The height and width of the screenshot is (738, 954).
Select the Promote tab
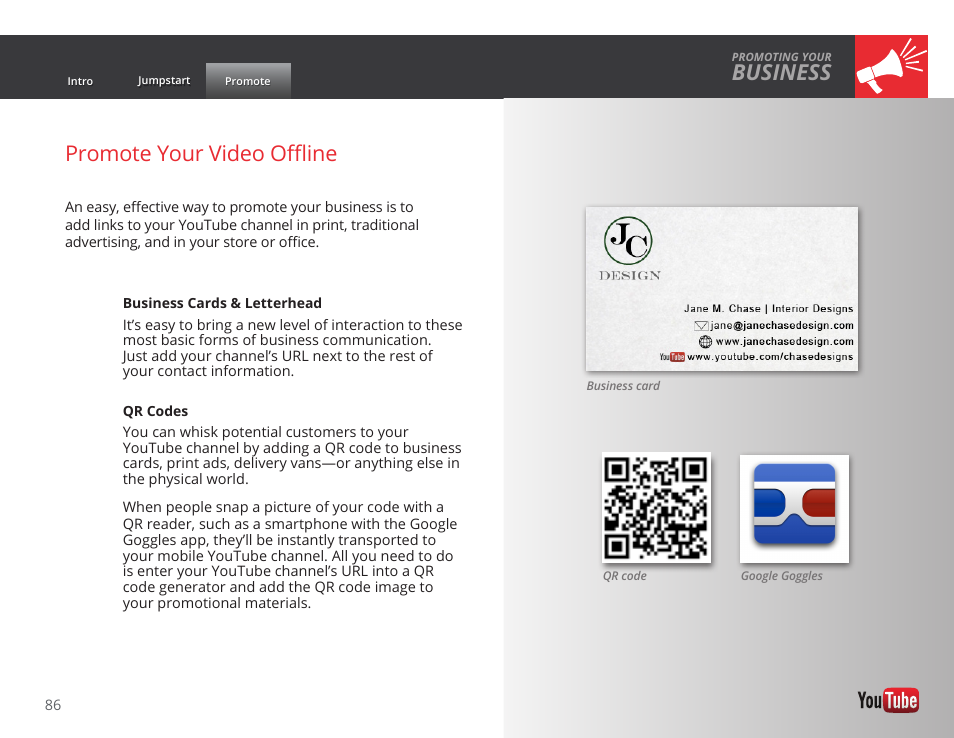click(x=248, y=81)
